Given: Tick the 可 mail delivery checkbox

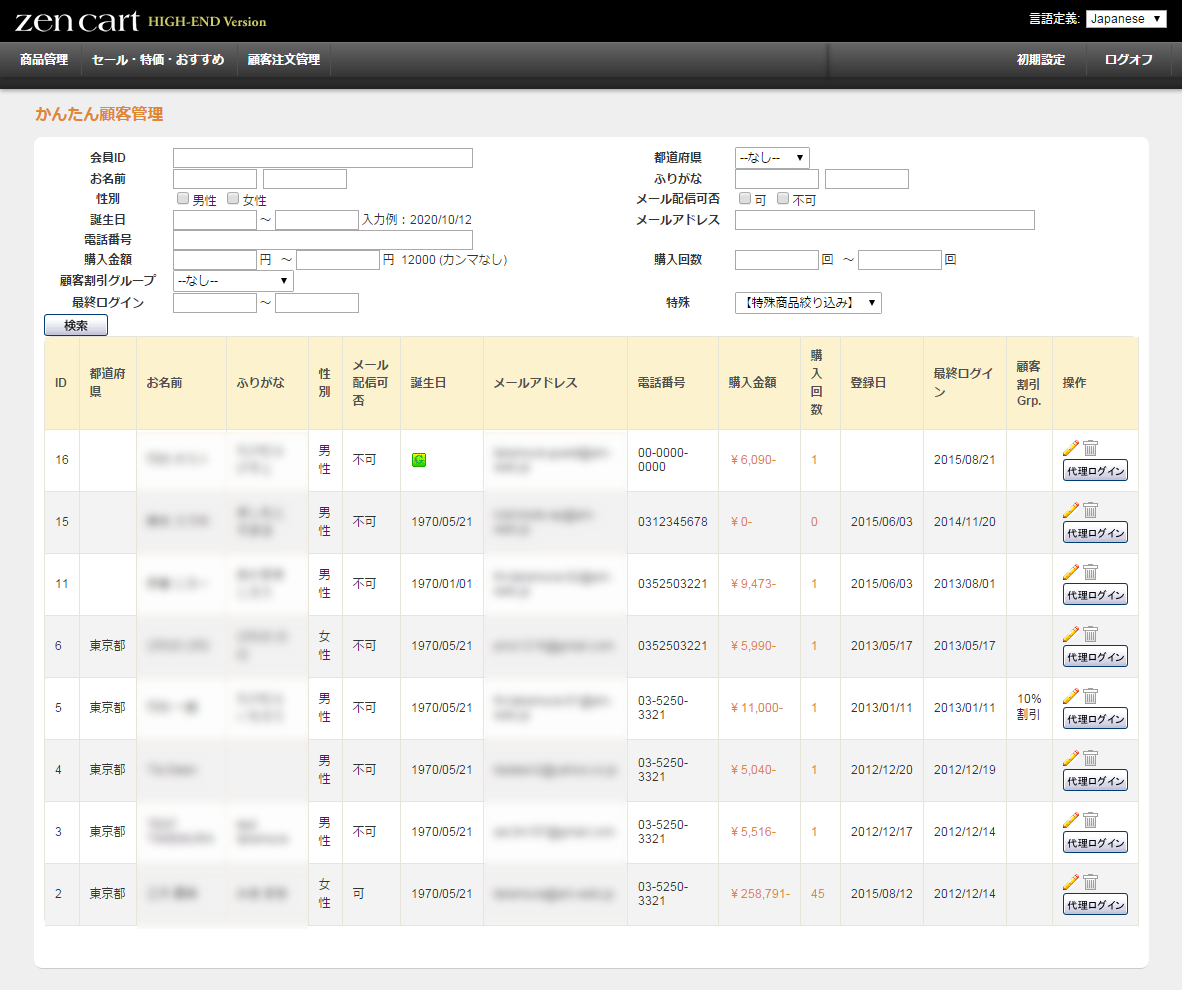Looking at the screenshot, I should (x=745, y=199).
